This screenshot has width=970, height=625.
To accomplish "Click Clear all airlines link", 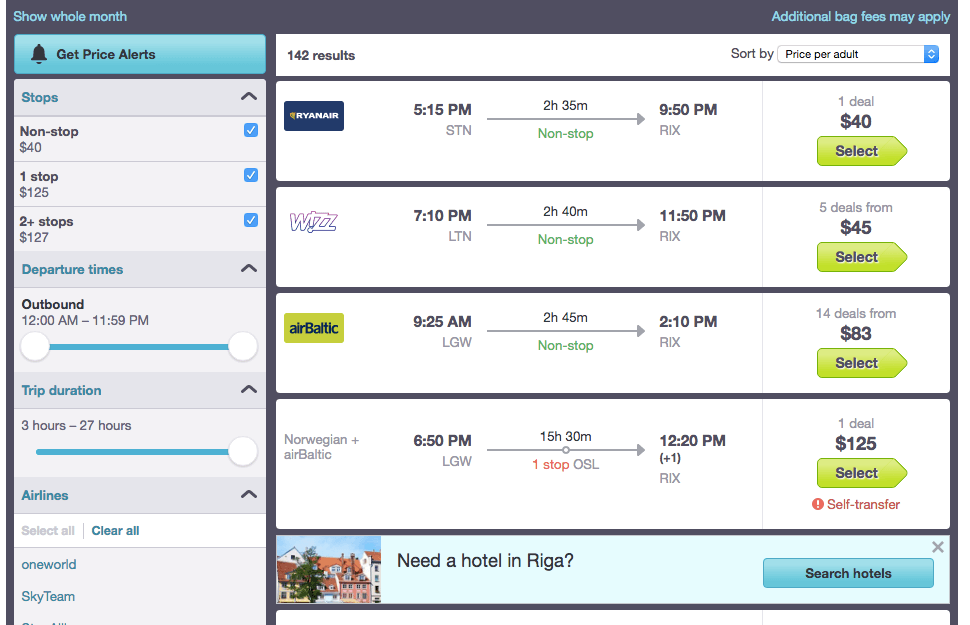I will (x=115, y=530).
